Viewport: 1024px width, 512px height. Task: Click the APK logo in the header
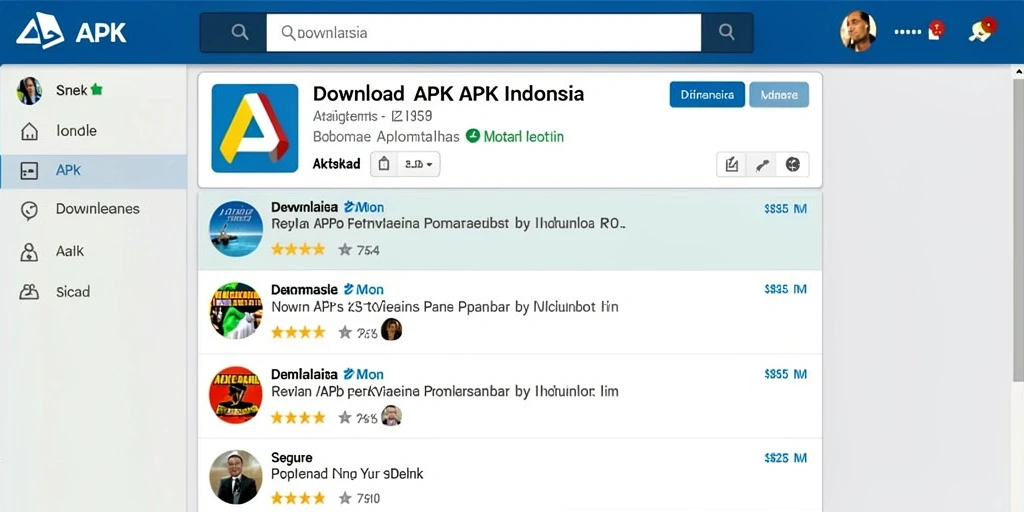pos(71,31)
